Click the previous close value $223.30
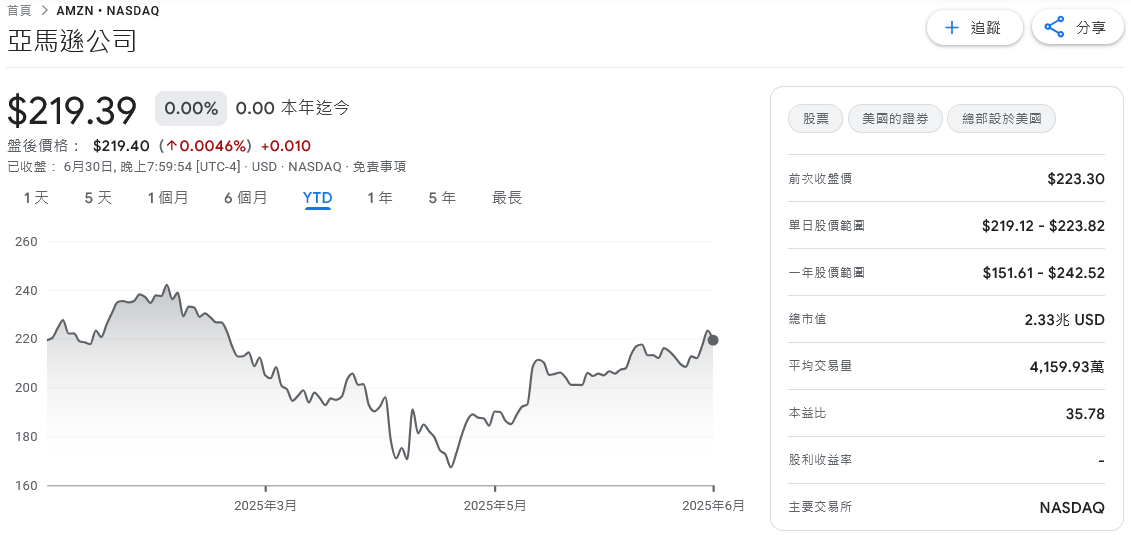Viewport: 1131px width, 535px height. click(x=1075, y=178)
